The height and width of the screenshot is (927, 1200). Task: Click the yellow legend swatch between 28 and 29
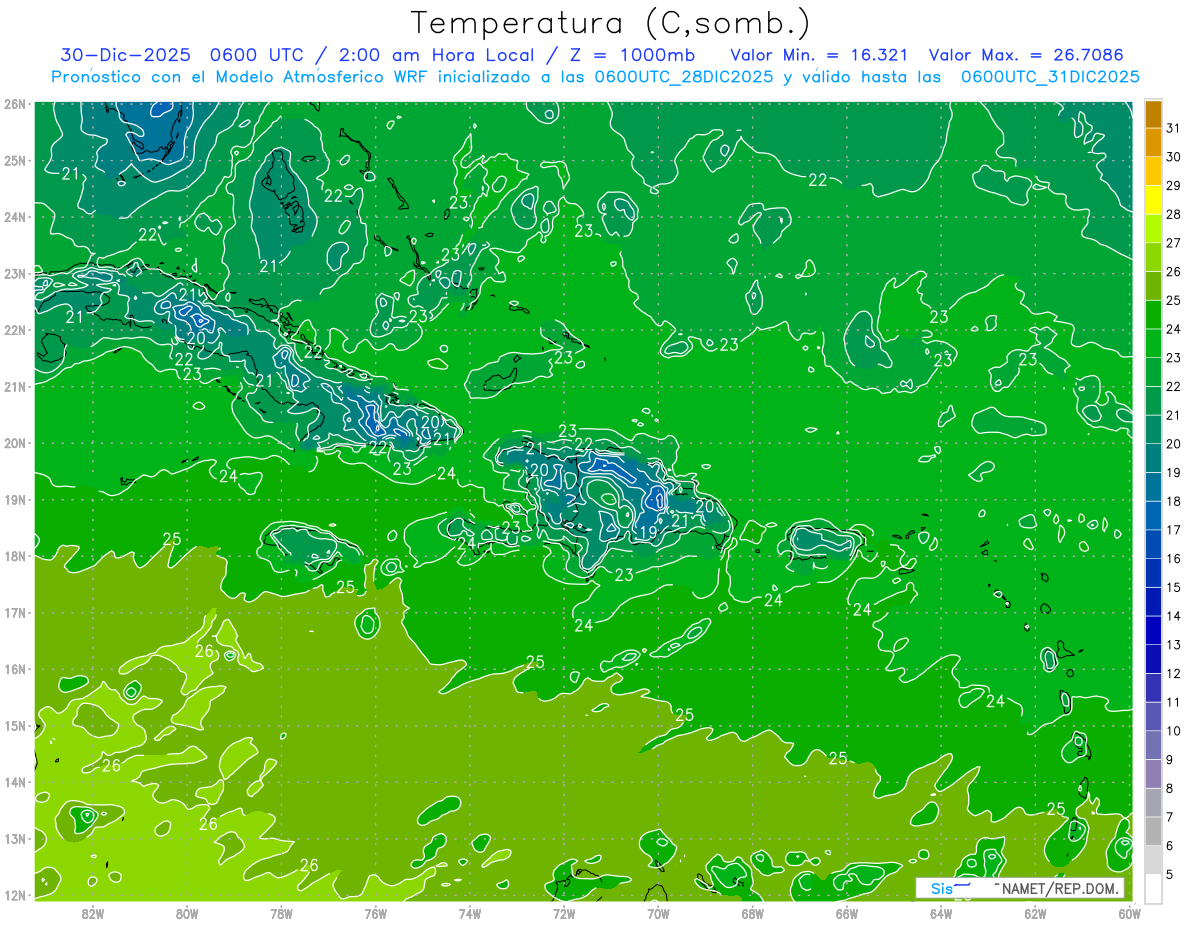(x=1153, y=199)
